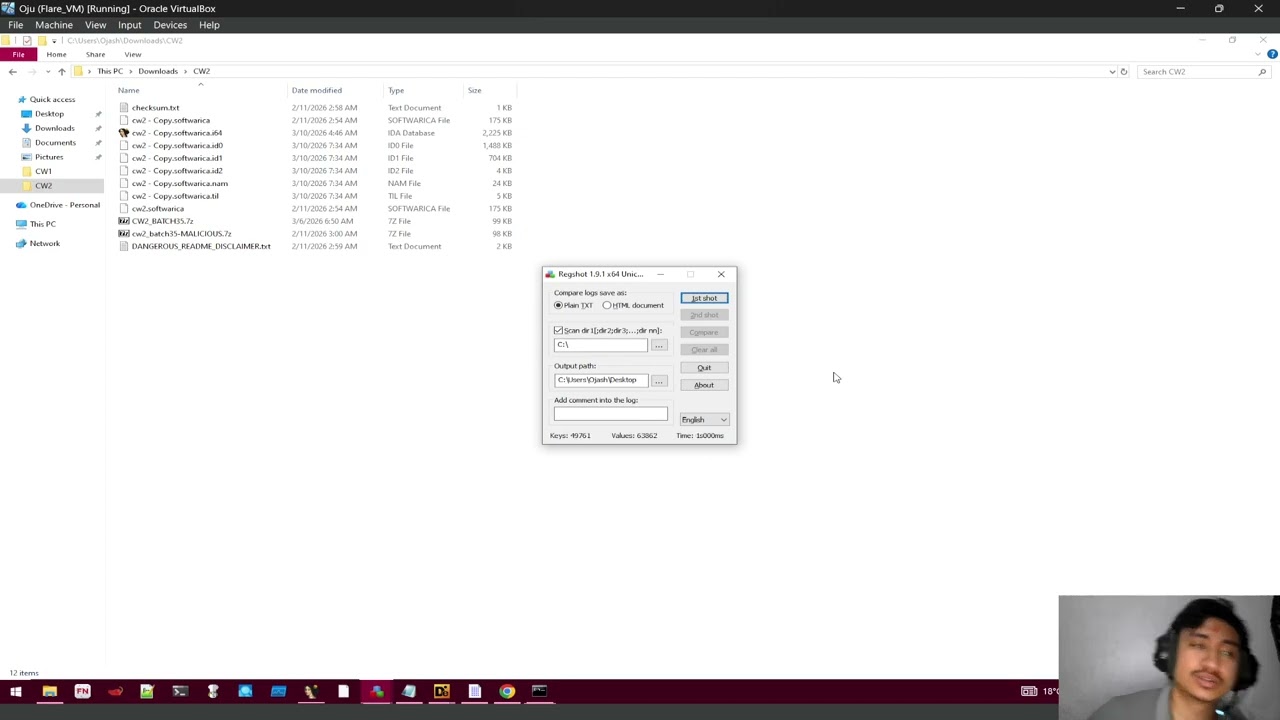1280x720 pixels.
Task: Open Chrome from taskbar
Action: pyautogui.click(x=507, y=691)
